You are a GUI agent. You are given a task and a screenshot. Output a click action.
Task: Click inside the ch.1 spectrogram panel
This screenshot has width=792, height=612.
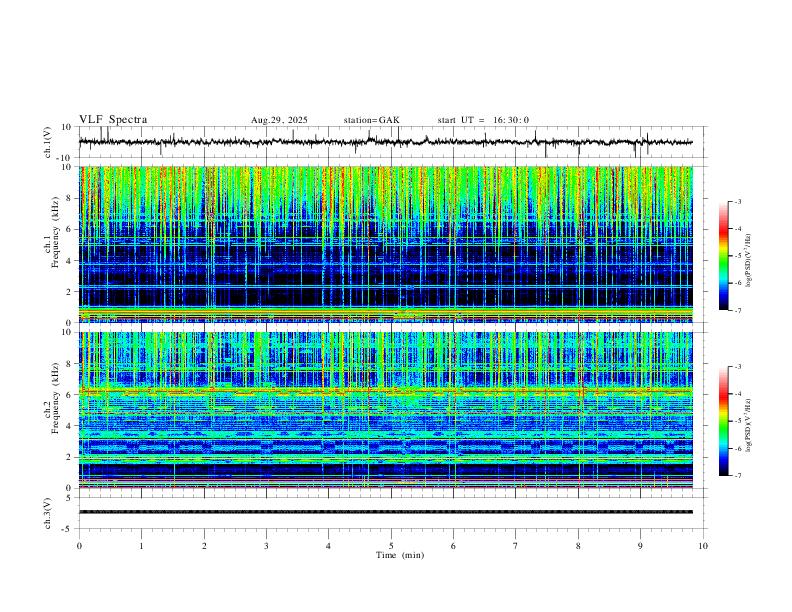(386, 244)
